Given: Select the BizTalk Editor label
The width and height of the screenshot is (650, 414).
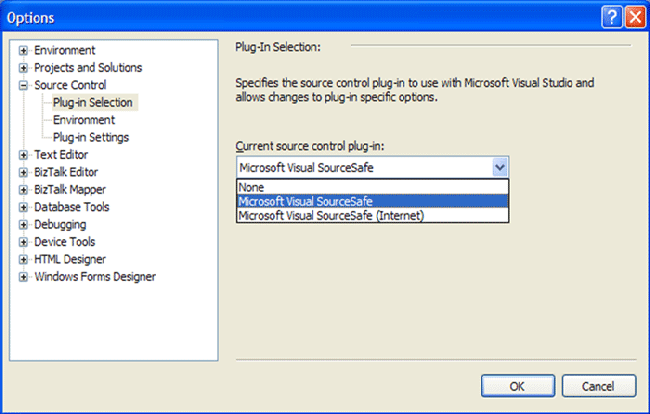Looking at the screenshot, I should [66, 172].
